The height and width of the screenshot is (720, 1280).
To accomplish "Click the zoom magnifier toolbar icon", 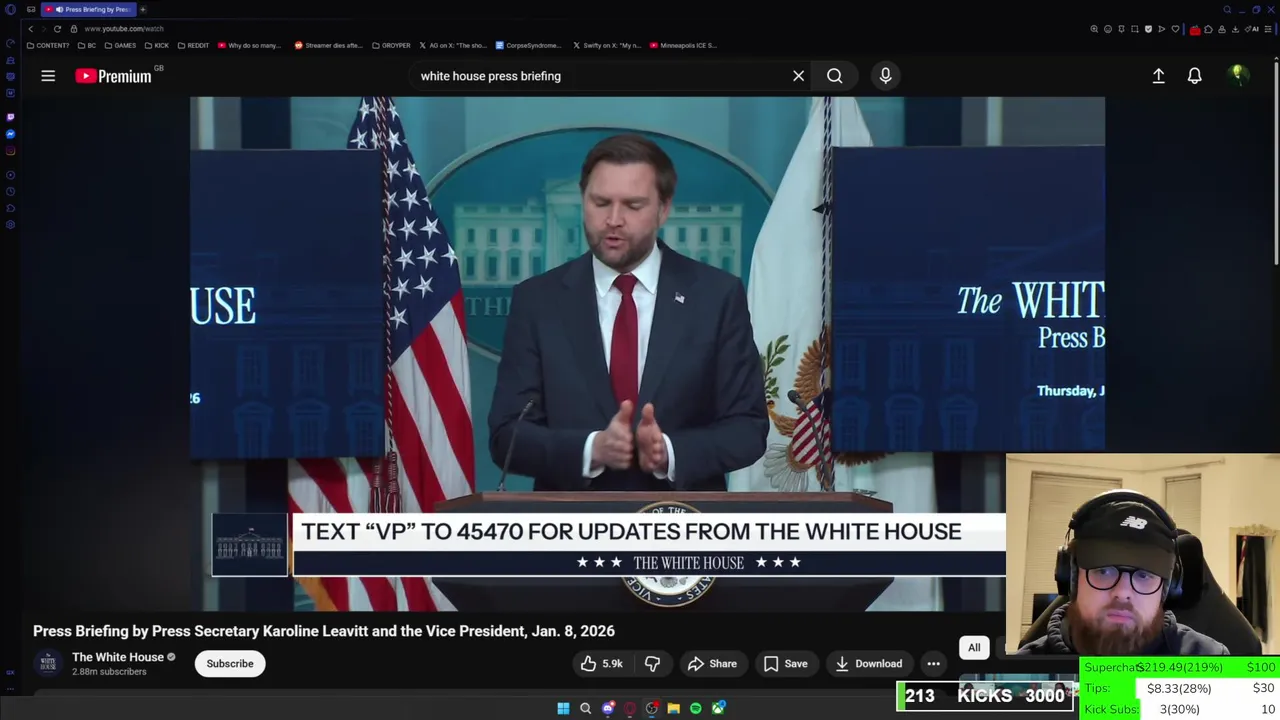I will (x=1094, y=29).
